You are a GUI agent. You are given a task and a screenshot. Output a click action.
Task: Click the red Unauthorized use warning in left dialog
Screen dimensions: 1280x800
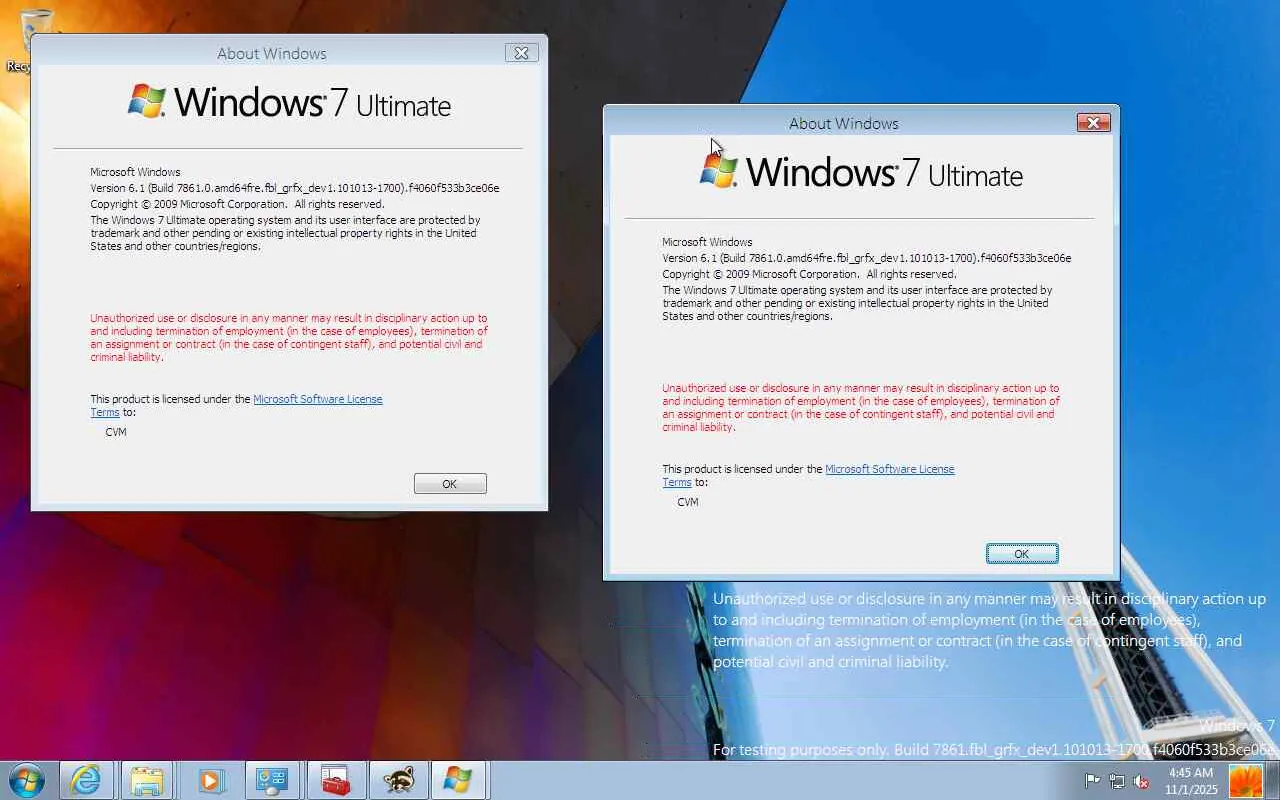(289, 337)
